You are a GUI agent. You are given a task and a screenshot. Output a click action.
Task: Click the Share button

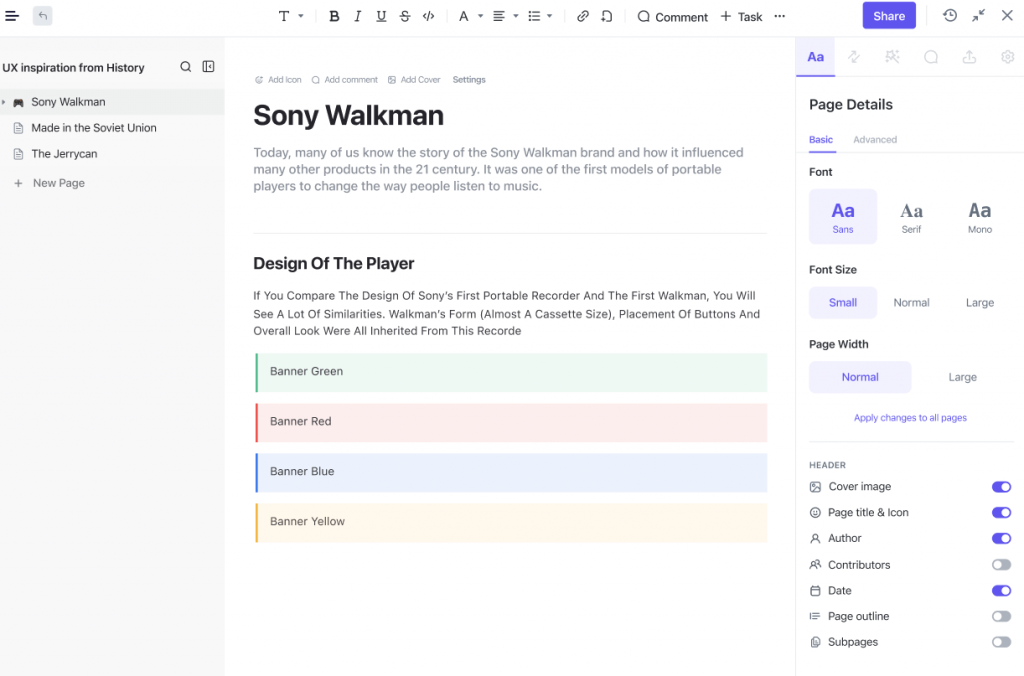click(x=889, y=16)
